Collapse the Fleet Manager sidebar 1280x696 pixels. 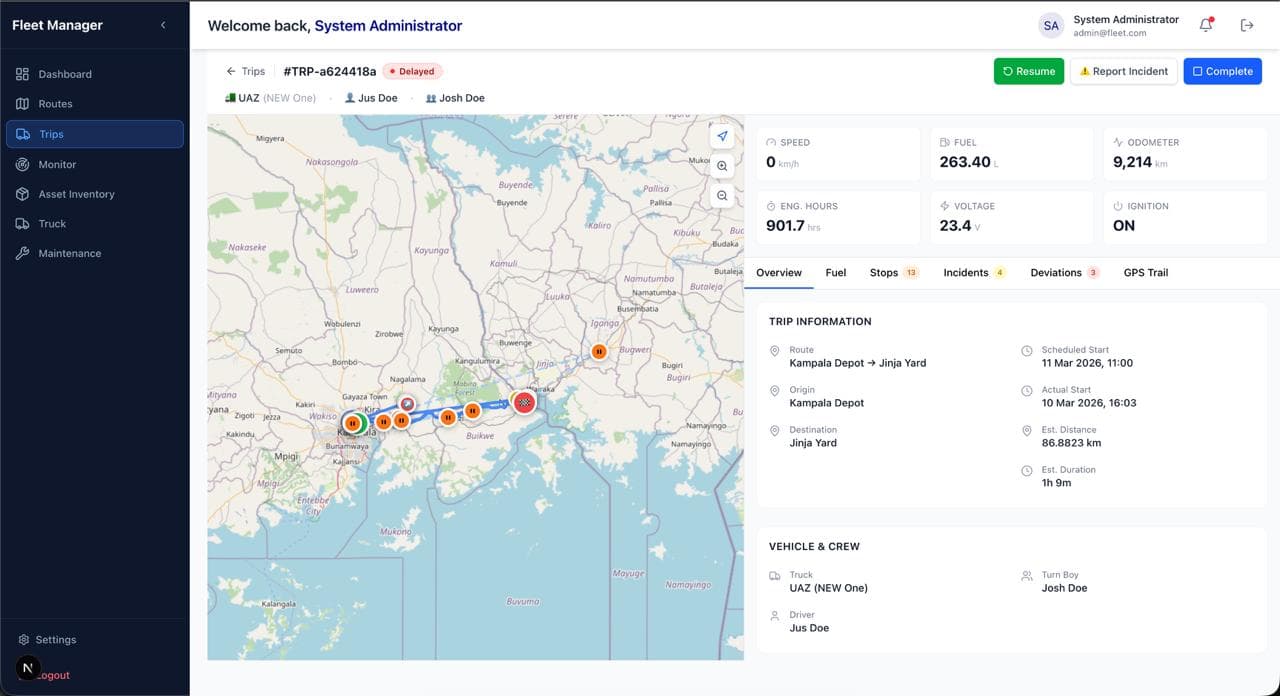pos(163,25)
